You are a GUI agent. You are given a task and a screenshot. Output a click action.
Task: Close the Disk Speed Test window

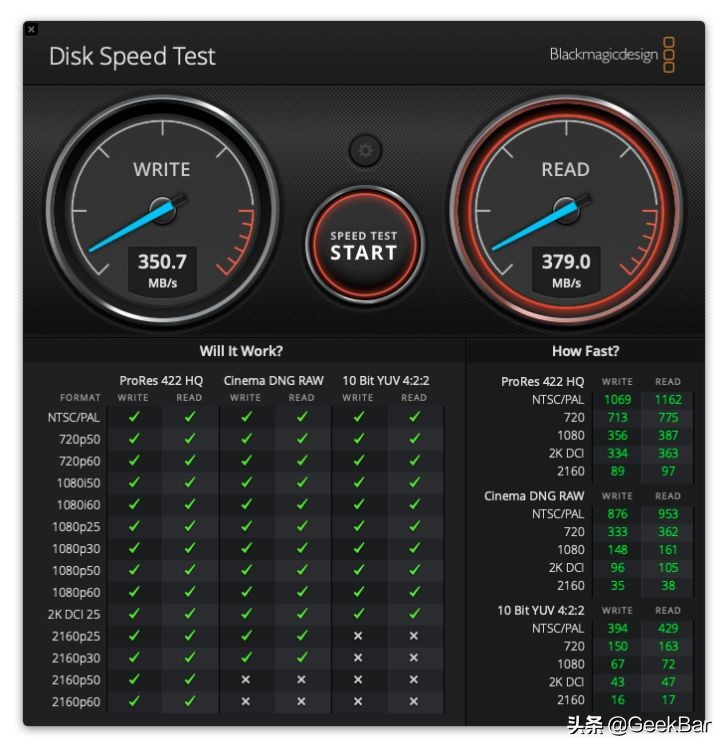click(x=31, y=29)
